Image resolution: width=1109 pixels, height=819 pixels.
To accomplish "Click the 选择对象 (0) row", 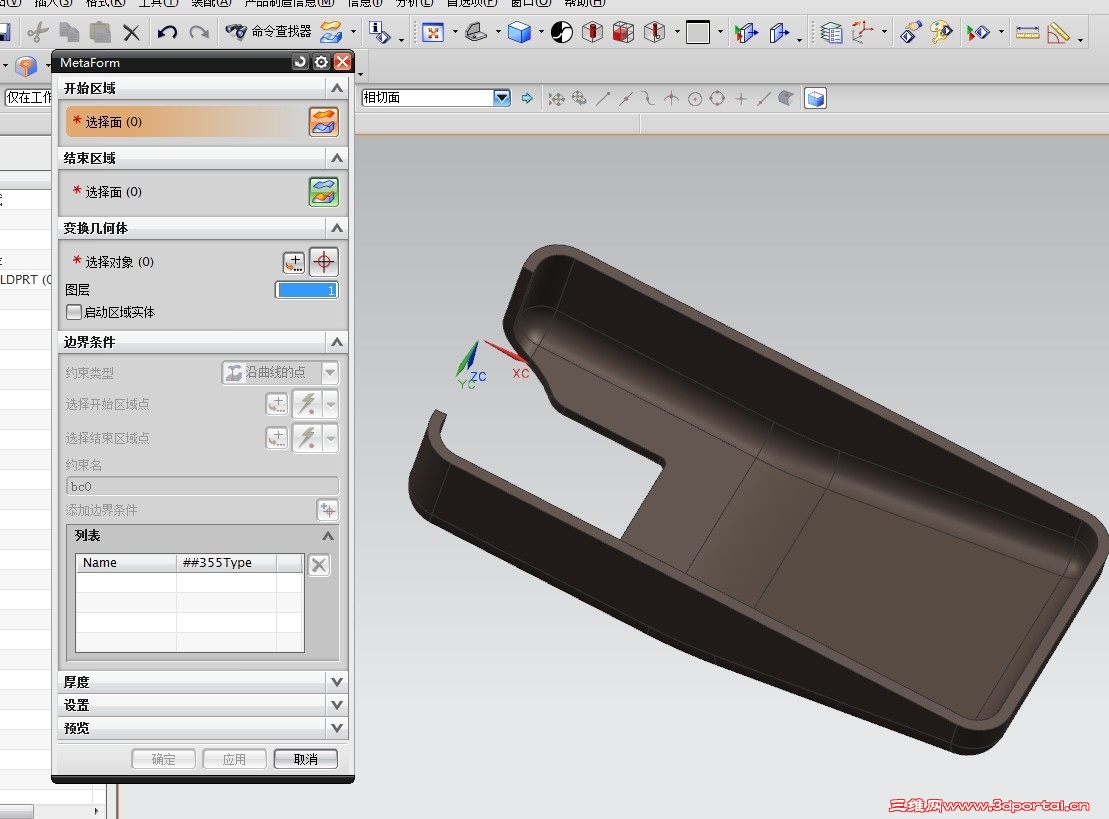I will coord(173,262).
